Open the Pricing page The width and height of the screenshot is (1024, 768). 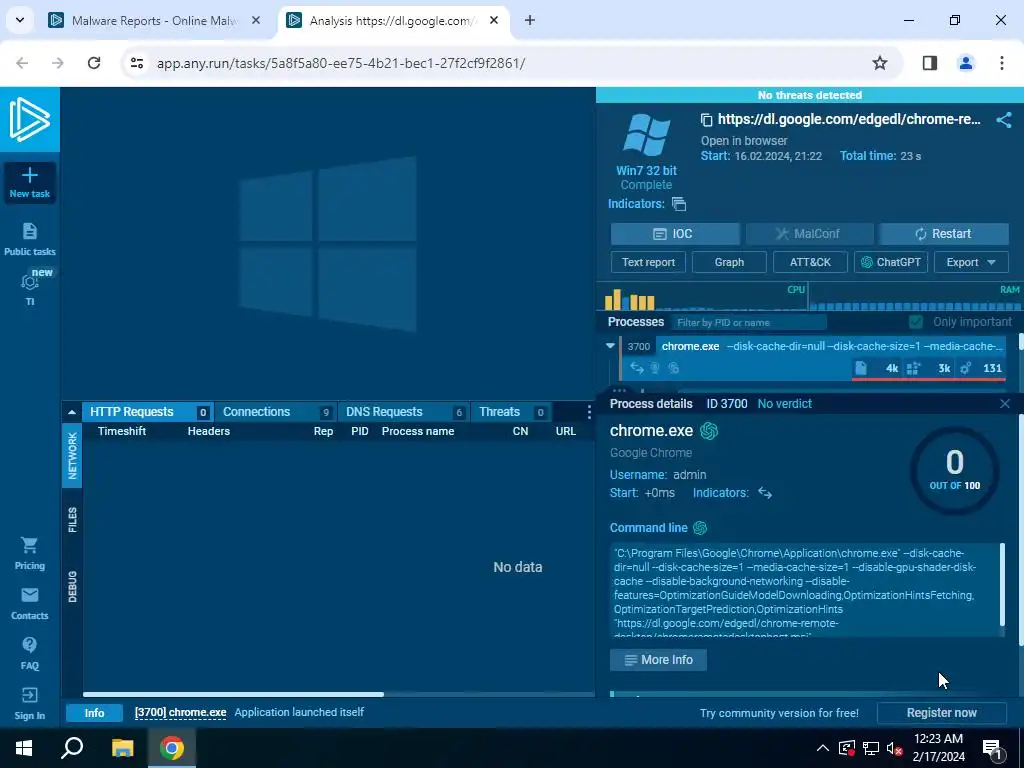29,553
